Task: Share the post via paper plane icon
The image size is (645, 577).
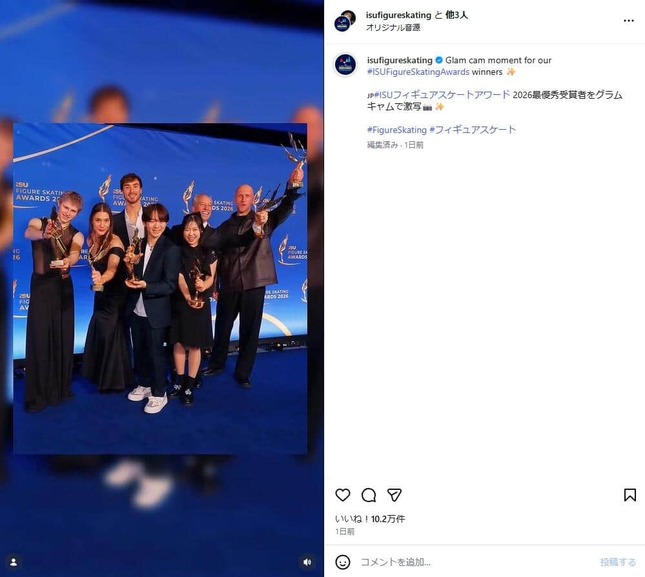Action: pyautogui.click(x=394, y=495)
